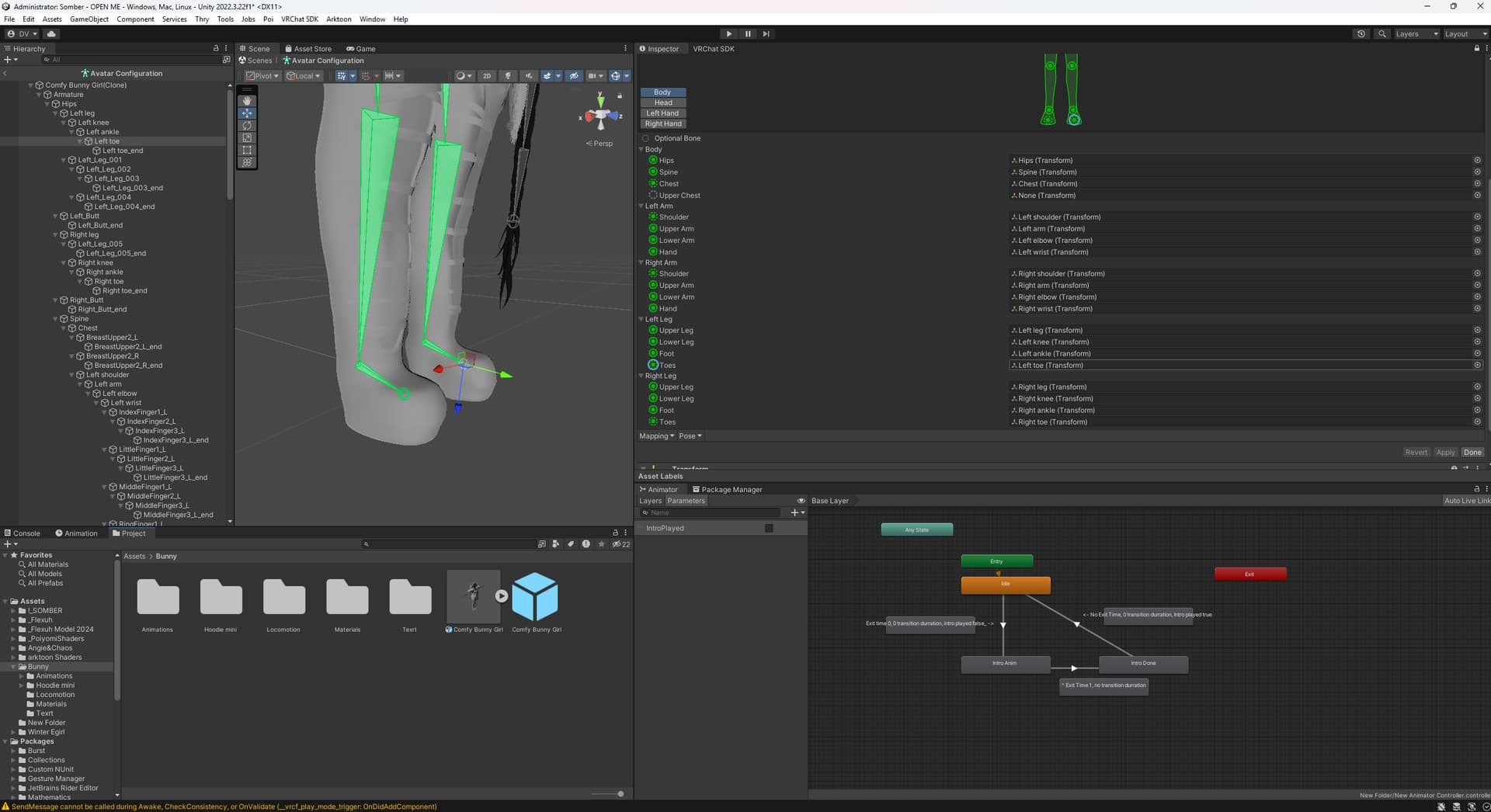This screenshot has height=812, width=1491.
Task: Select the Transform tool in Scene toolbar
Action: [247, 163]
